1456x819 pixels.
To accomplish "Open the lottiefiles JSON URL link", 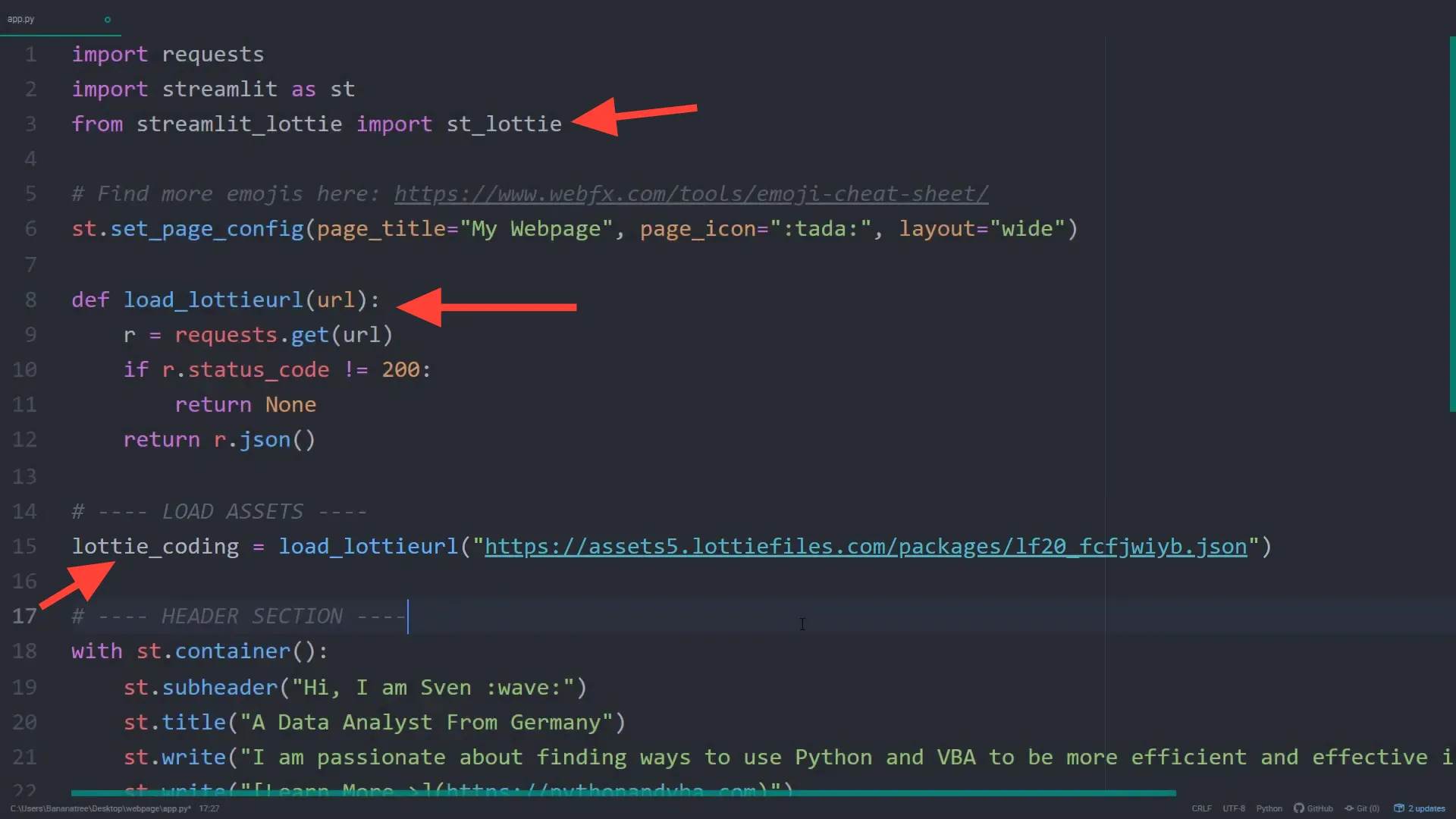I will (x=865, y=547).
